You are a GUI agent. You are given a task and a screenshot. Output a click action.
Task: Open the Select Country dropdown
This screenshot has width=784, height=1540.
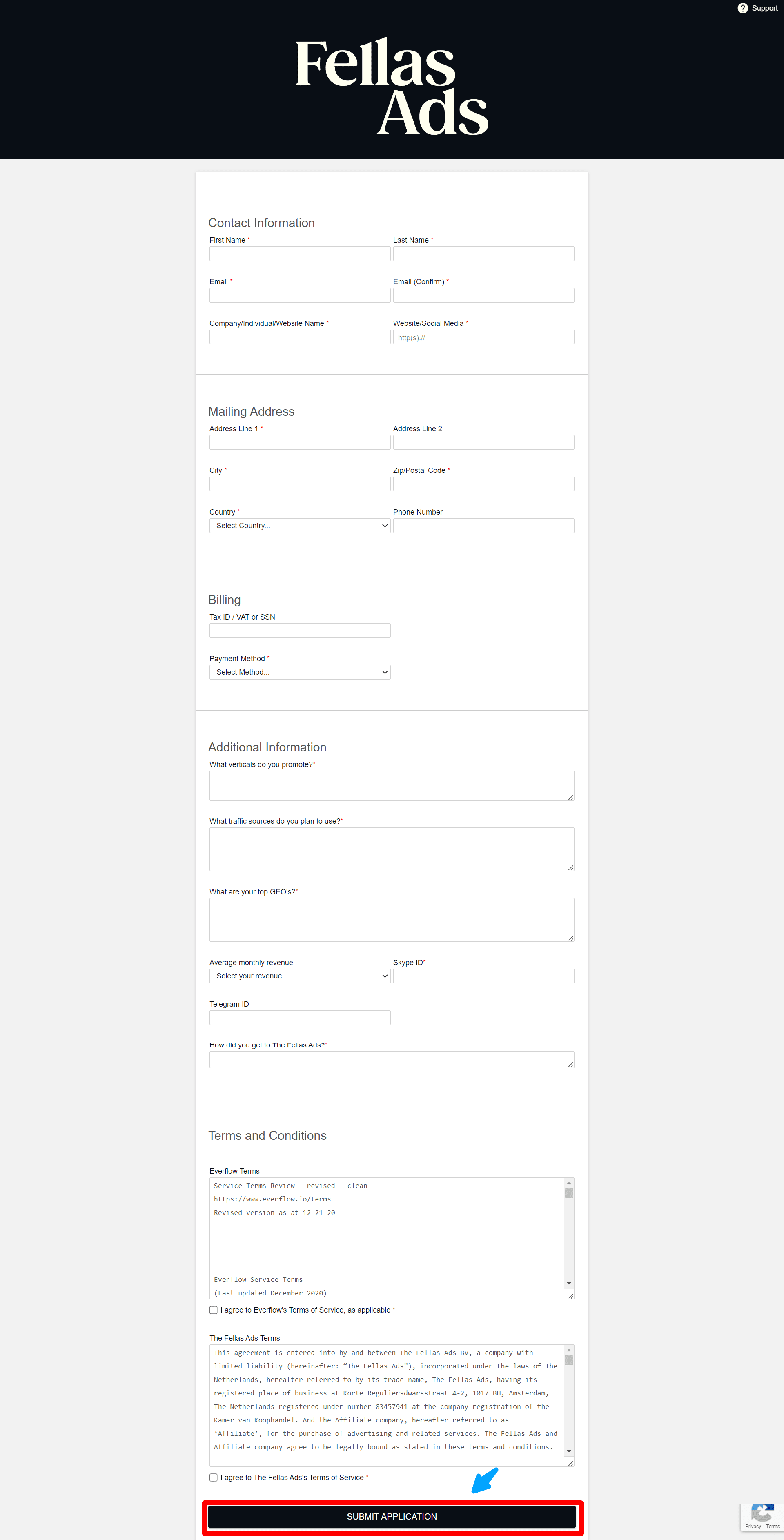[x=299, y=526]
